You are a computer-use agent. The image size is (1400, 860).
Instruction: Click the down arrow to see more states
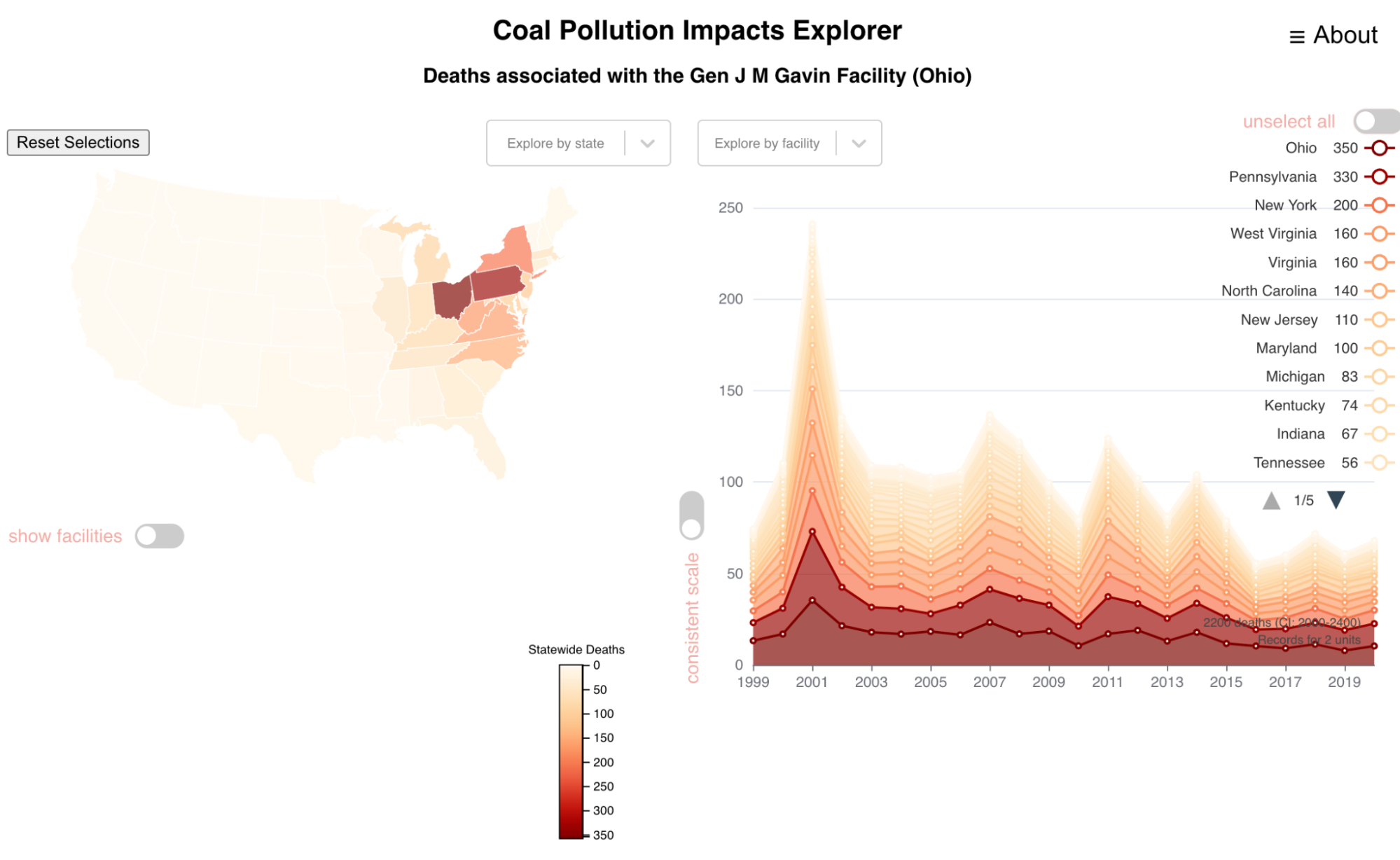(1338, 500)
